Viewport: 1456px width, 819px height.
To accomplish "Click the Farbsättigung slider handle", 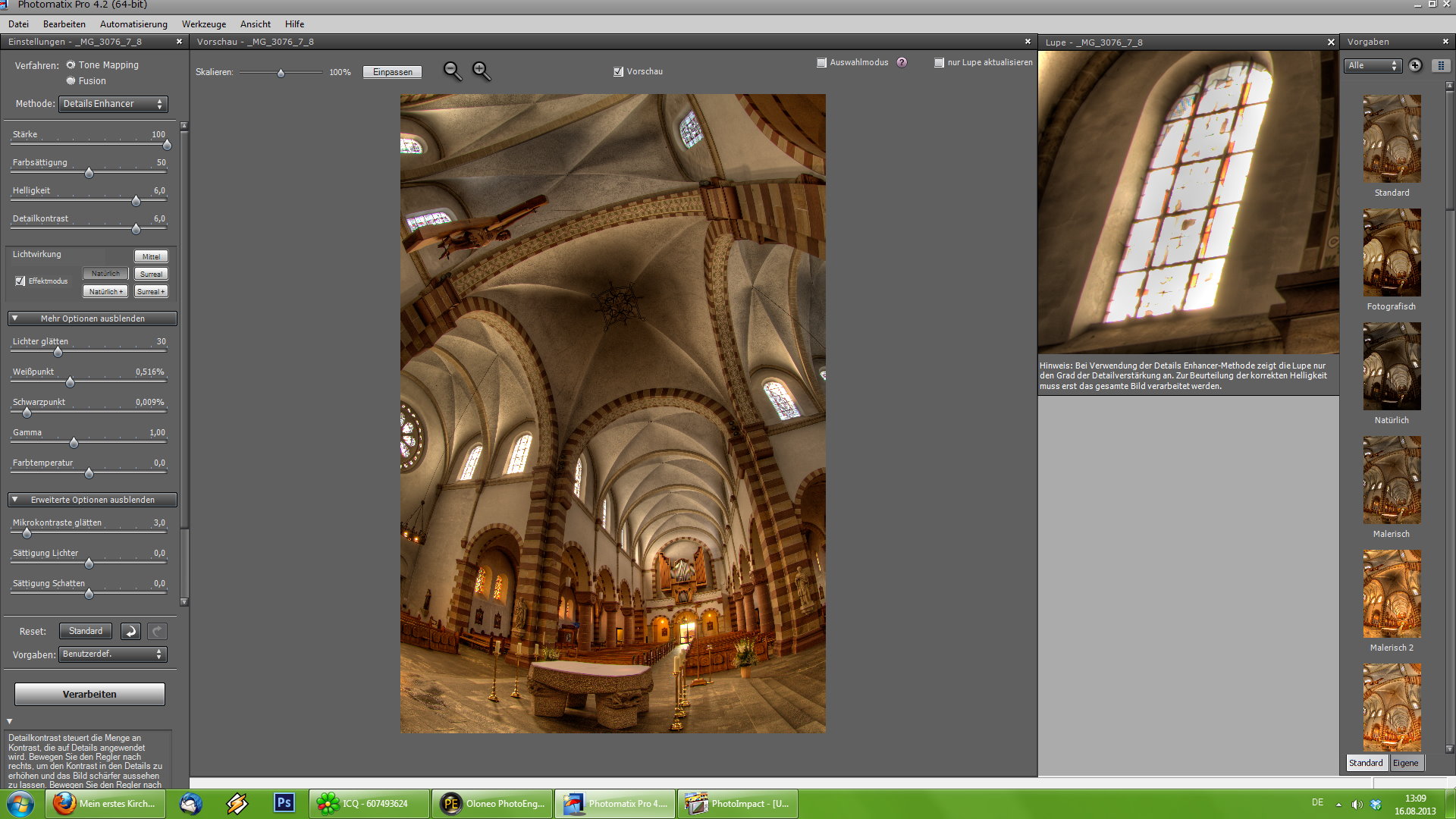I will (x=89, y=173).
